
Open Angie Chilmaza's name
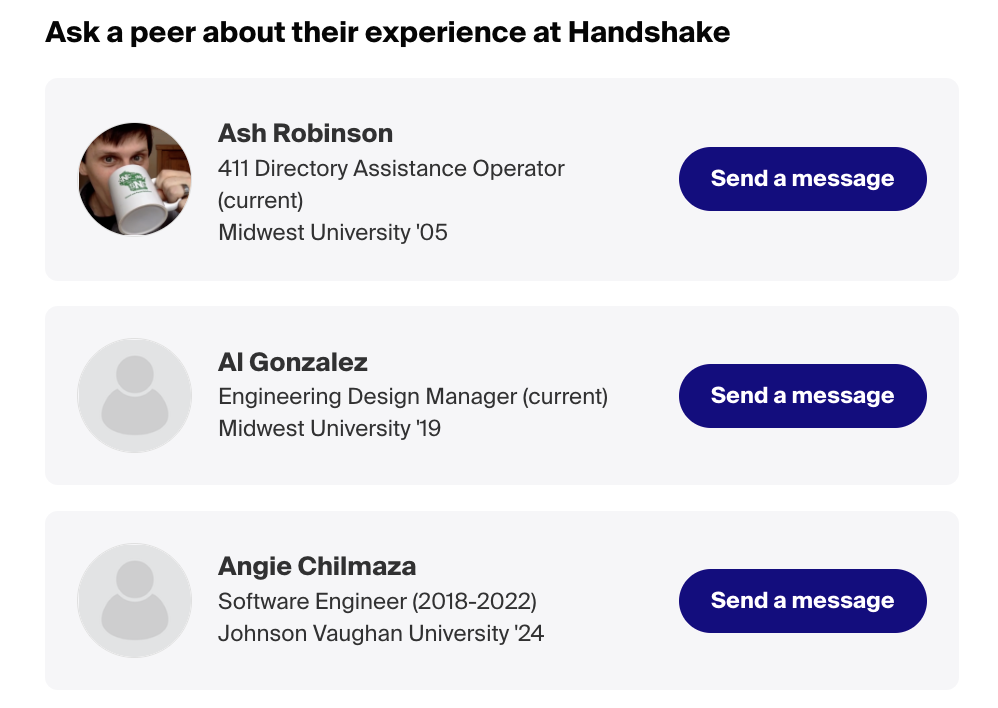pyautogui.click(x=317, y=566)
